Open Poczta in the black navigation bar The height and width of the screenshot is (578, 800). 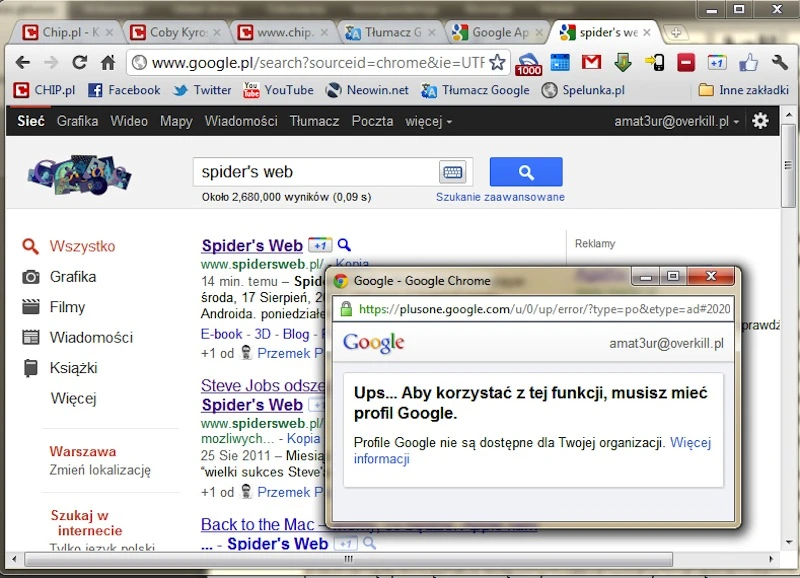click(372, 121)
